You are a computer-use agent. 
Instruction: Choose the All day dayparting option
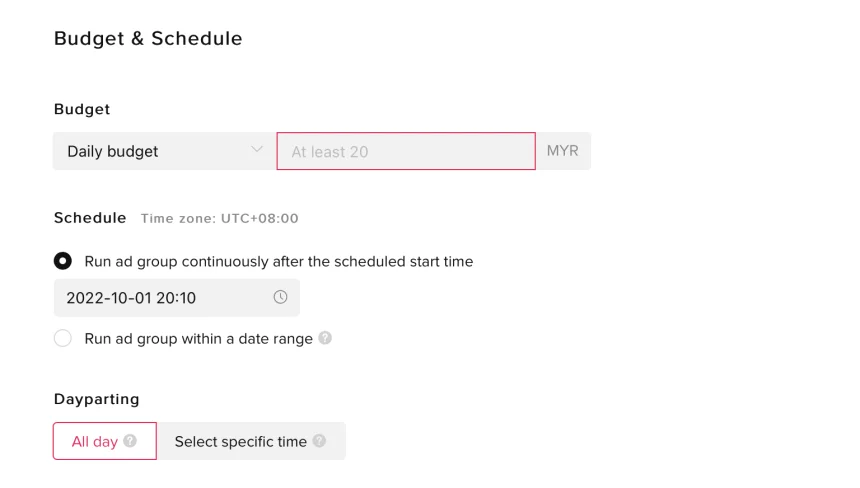tap(95, 441)
